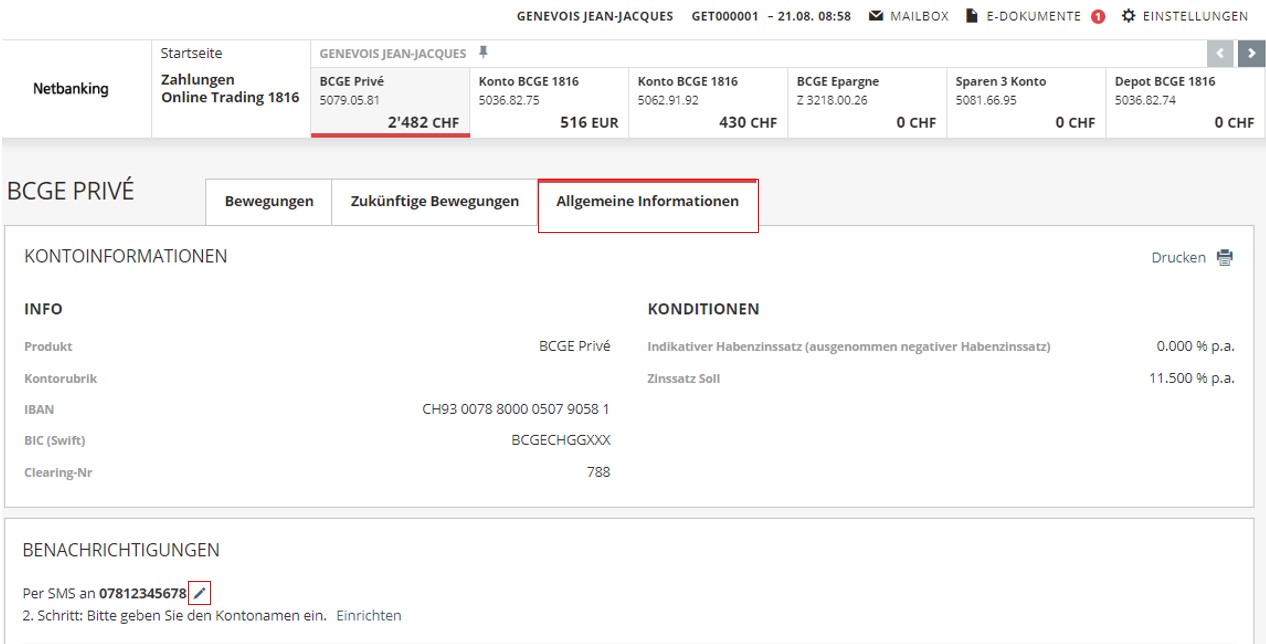Edit SMS phone number pencil icon
The width and height of the screenshot is (1266, 644).
click(200, 594)
